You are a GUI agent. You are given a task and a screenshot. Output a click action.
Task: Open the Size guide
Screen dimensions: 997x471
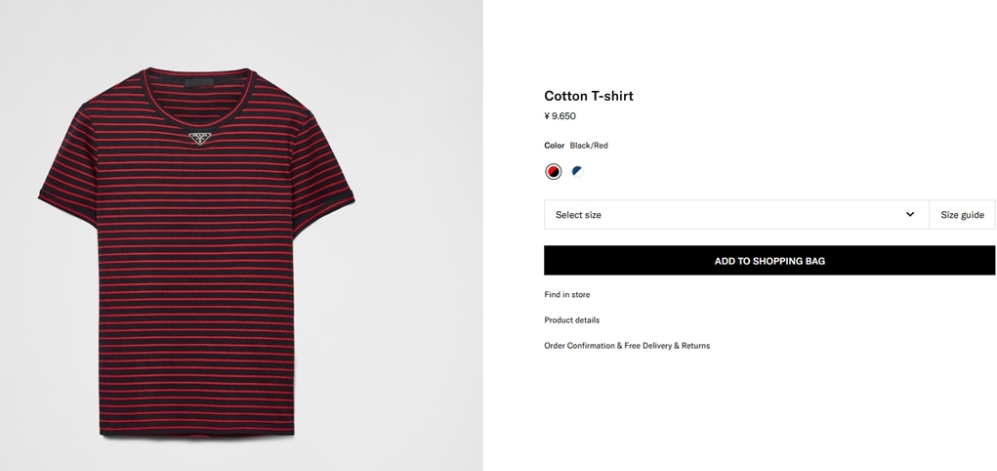[962, 215]
